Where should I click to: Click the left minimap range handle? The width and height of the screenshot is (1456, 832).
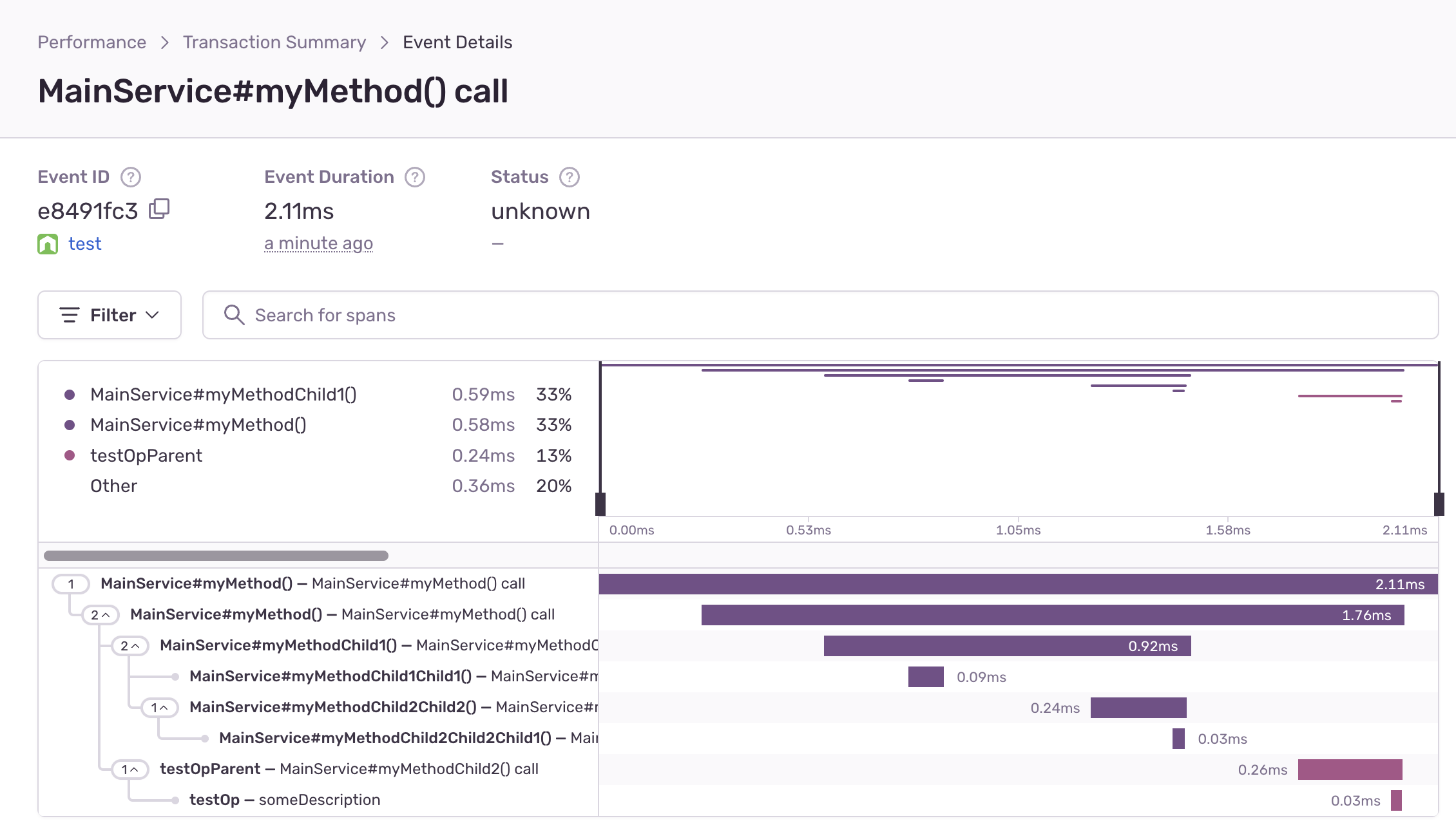(x=600, y=504)
